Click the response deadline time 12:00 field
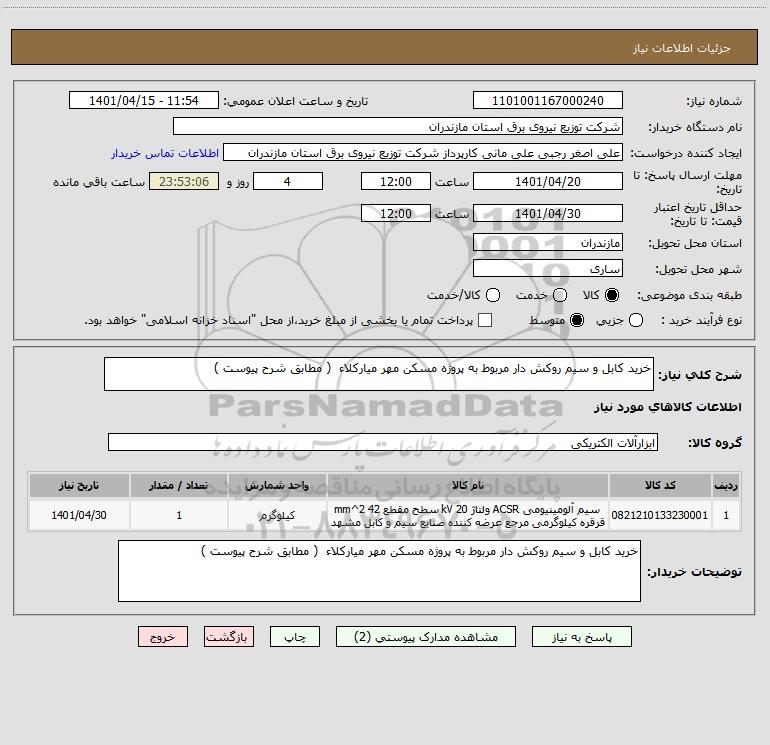The width and height of the screenshot is (770, 745). tap(396, 181)
